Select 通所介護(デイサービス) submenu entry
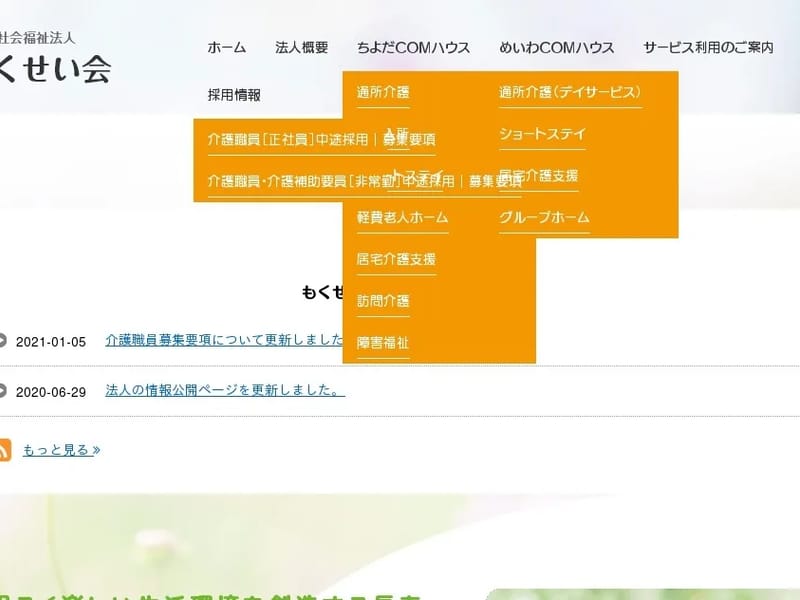Viewport: 800px width, 600px height. pos(570,92)
